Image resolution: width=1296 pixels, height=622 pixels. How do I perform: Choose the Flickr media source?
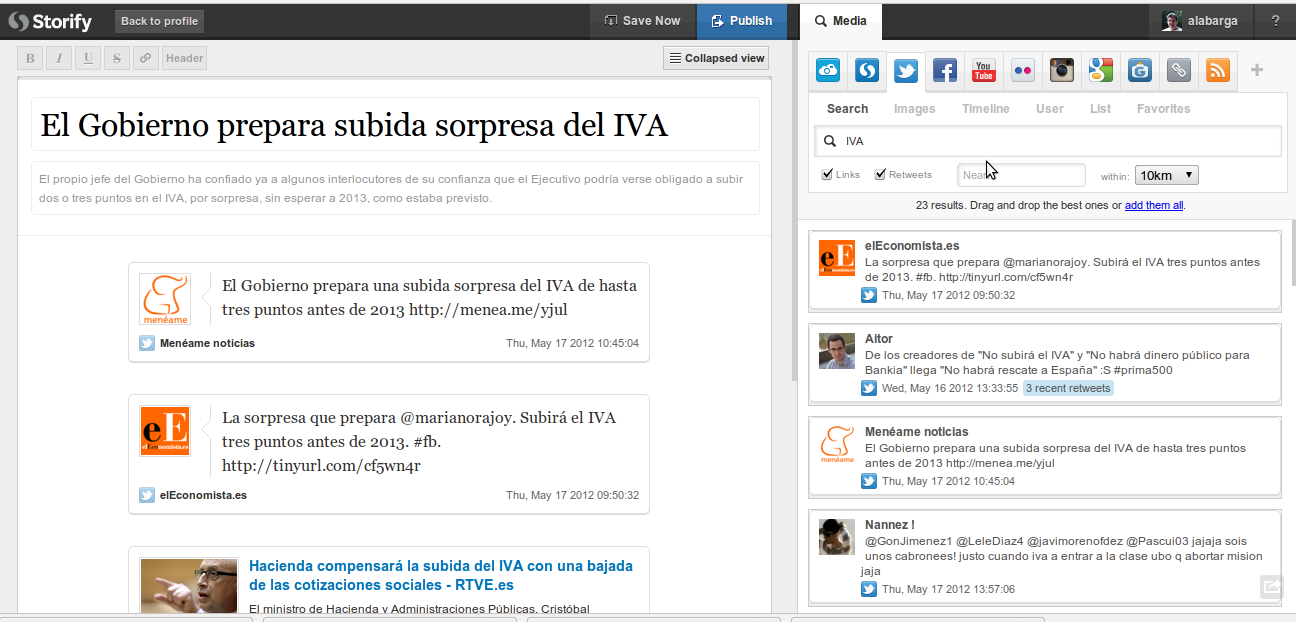tap(1023, 71)
